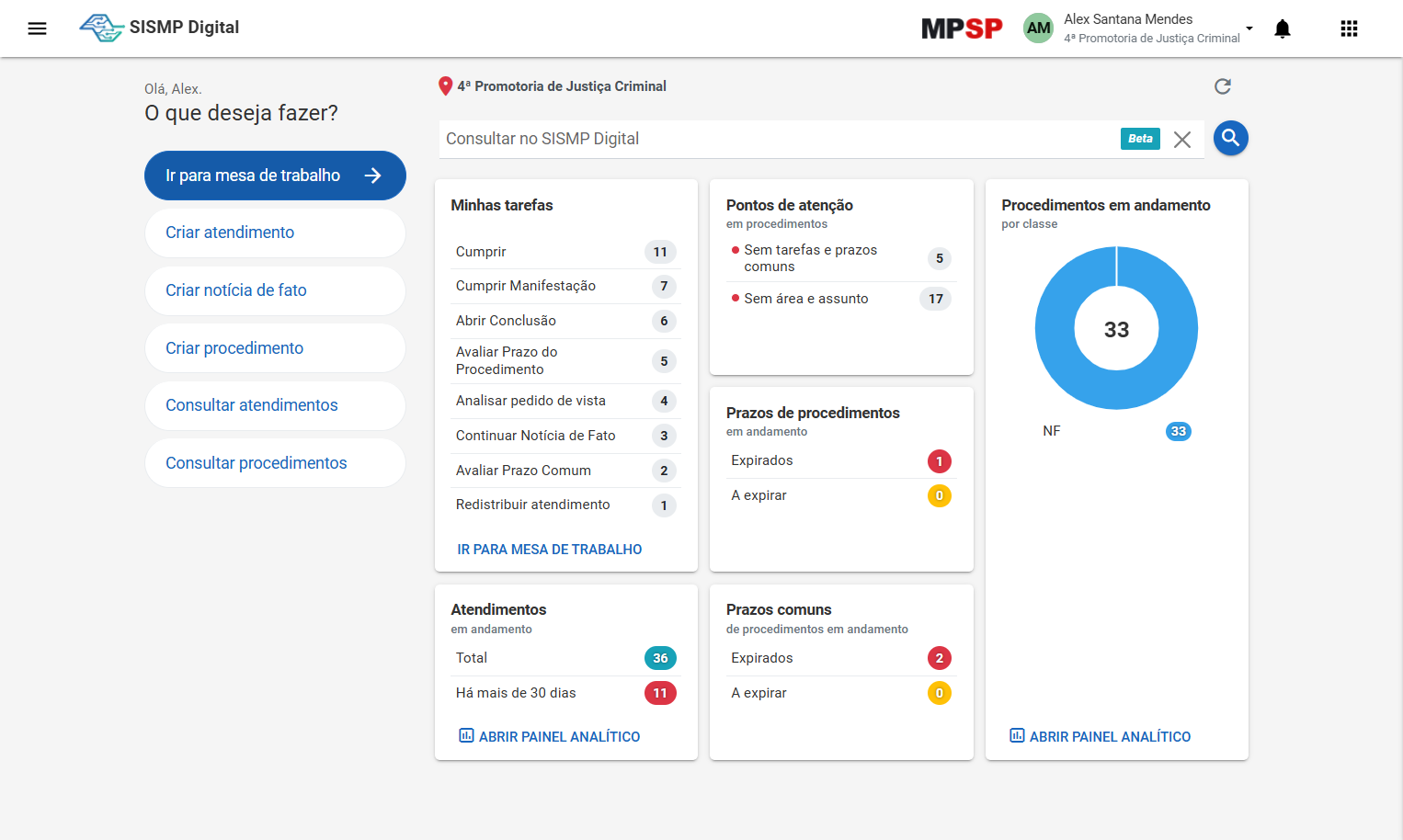Click Expirados under Prazos comuns
This screenshot has width=1403, height=840.
tap(841, 658)
